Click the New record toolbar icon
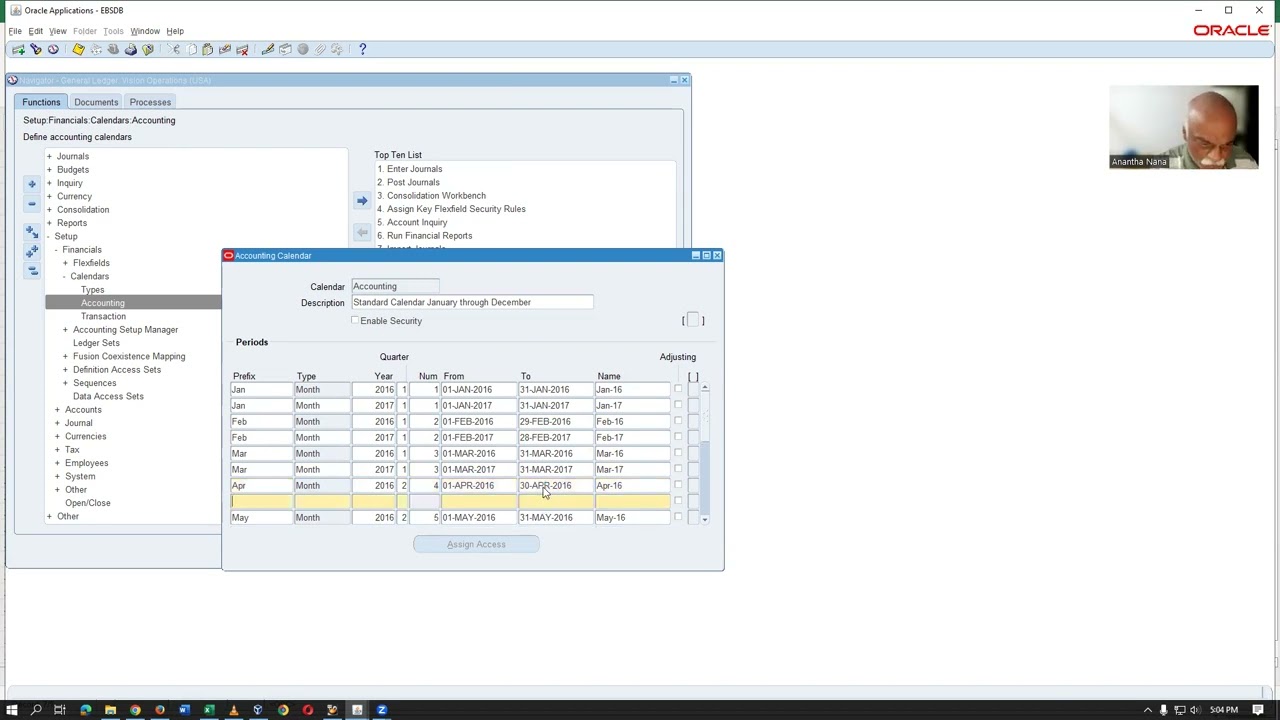Viewport: 1280px width, 720px height. click(x=18, y=50)
